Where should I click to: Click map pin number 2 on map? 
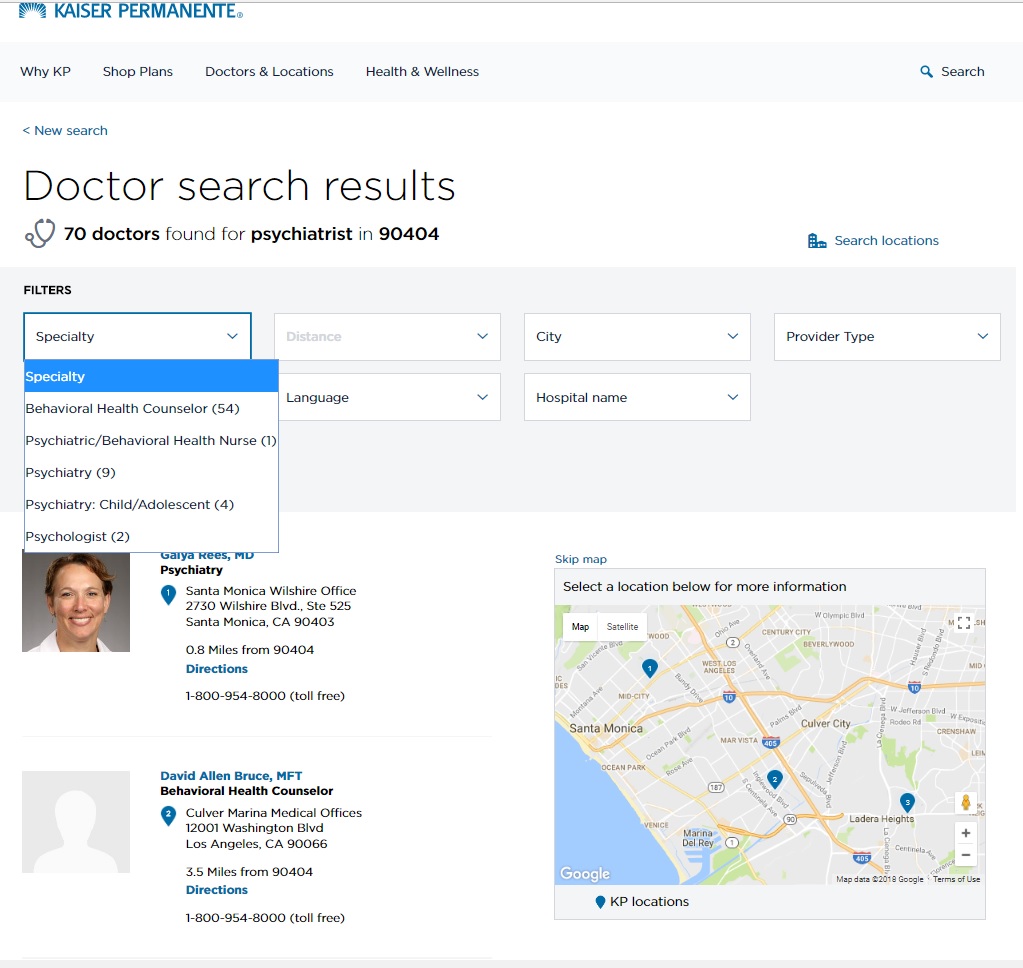coord(774,779)
